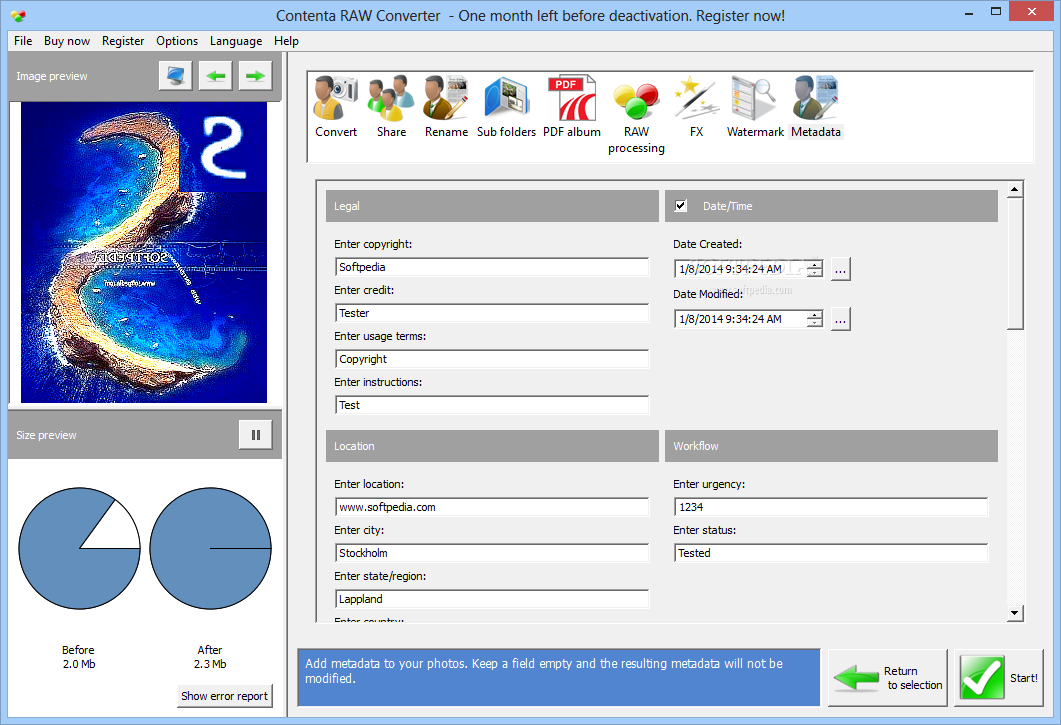Click the location field with www.softpedia.com
This screenshot has width=1061, height=725.
coord(492,507)
